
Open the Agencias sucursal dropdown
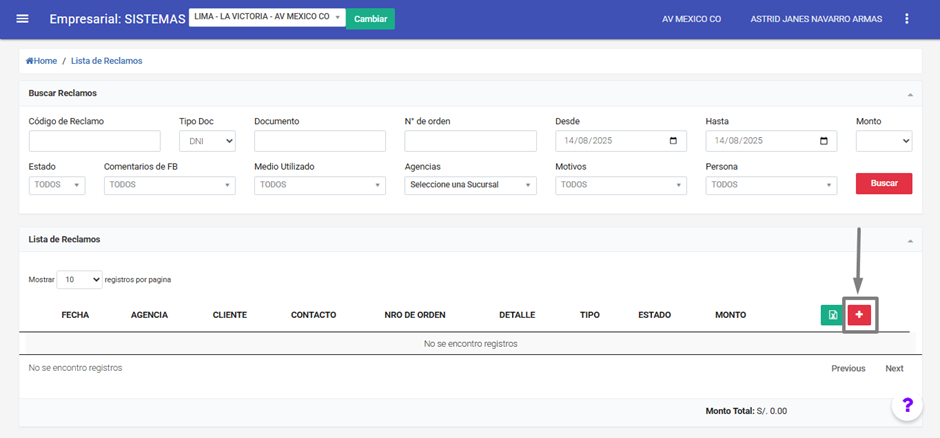(x=470, y=185)
